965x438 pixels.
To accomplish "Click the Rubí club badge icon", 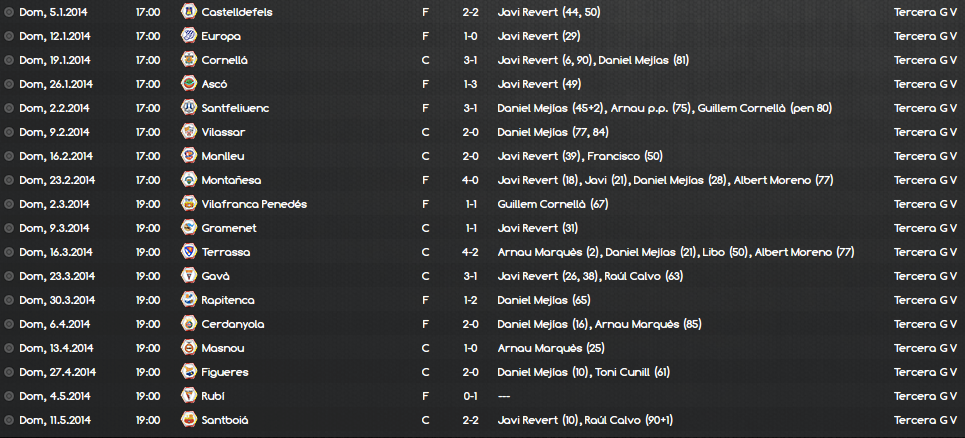I will pos(189,396).
